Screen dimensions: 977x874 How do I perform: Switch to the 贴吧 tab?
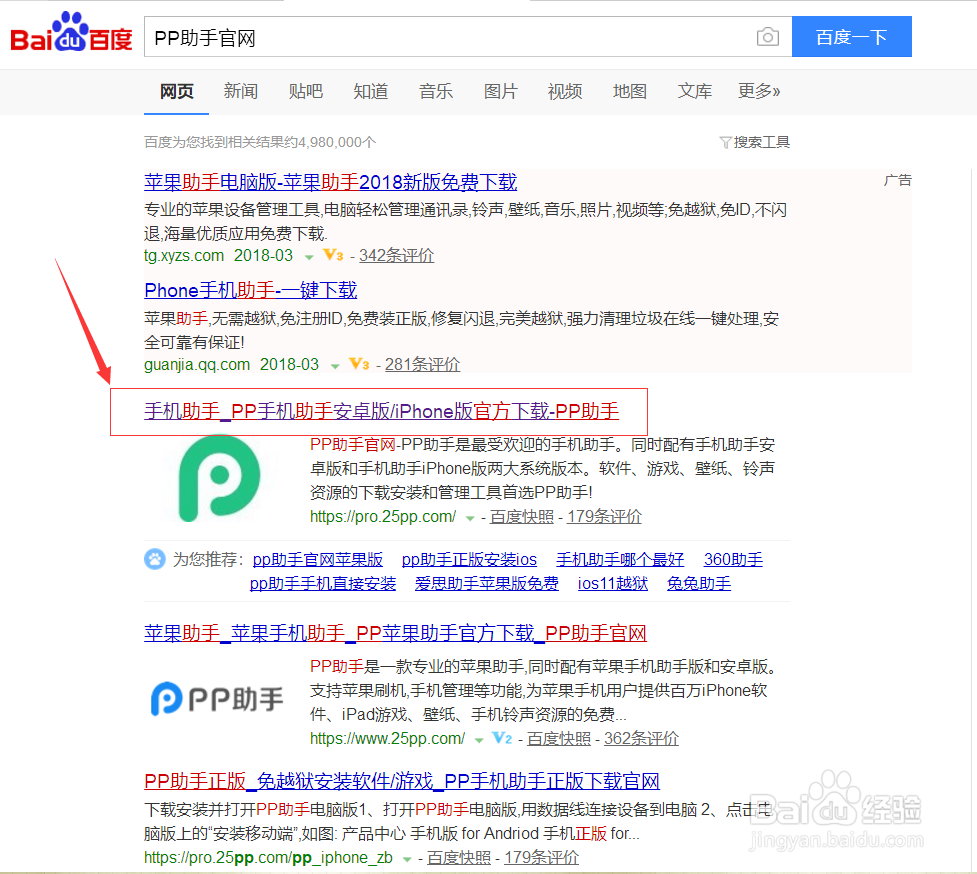(305, 92)
